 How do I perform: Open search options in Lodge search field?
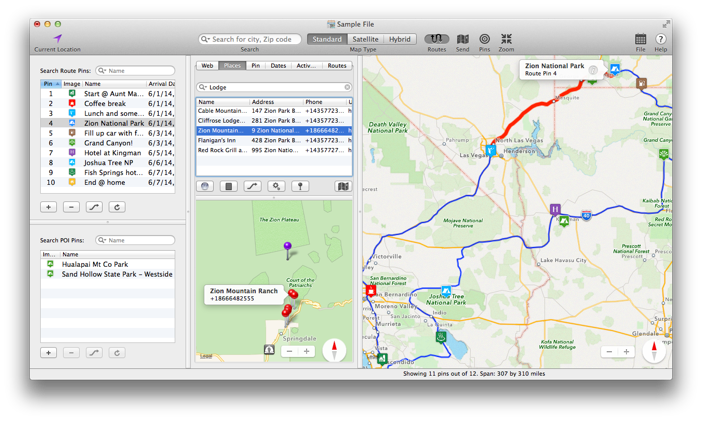203,88
